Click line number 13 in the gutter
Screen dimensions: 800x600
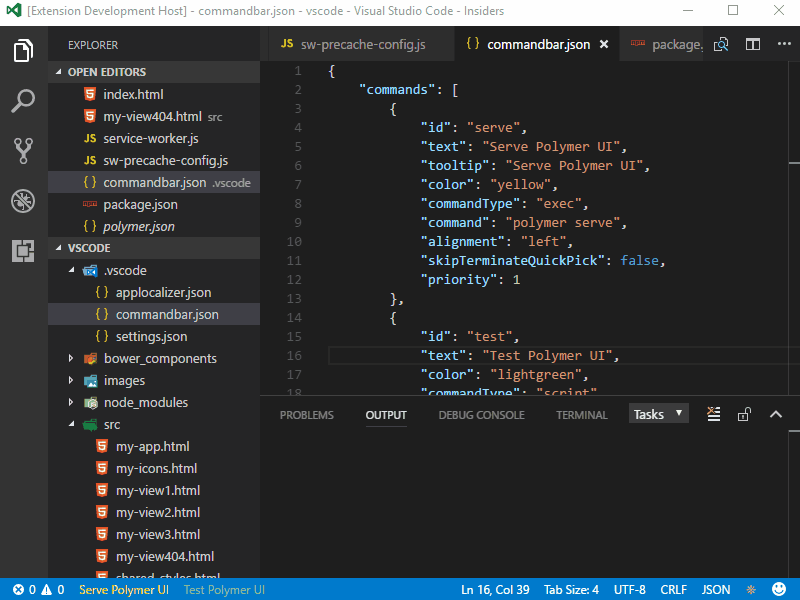coord(294,298)
